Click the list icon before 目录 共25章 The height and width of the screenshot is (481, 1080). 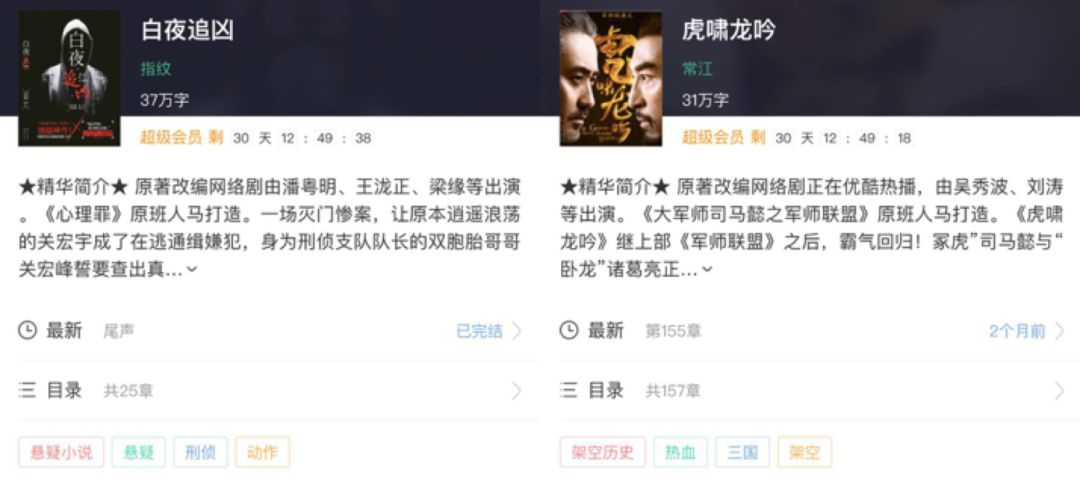[x=27, y=391]
